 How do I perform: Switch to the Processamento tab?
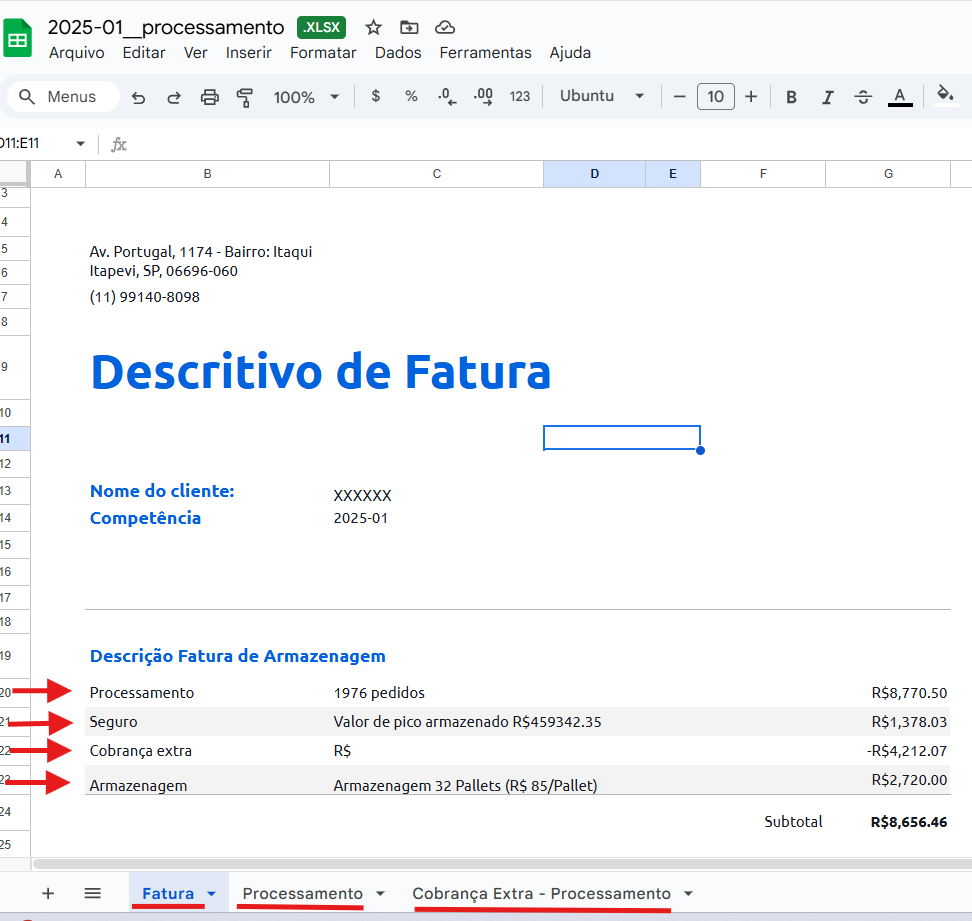(x=302, y=893)
